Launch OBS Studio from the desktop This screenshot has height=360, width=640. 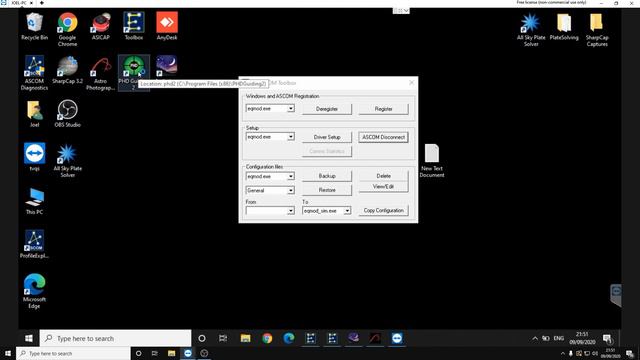click(x=67, y=114)
